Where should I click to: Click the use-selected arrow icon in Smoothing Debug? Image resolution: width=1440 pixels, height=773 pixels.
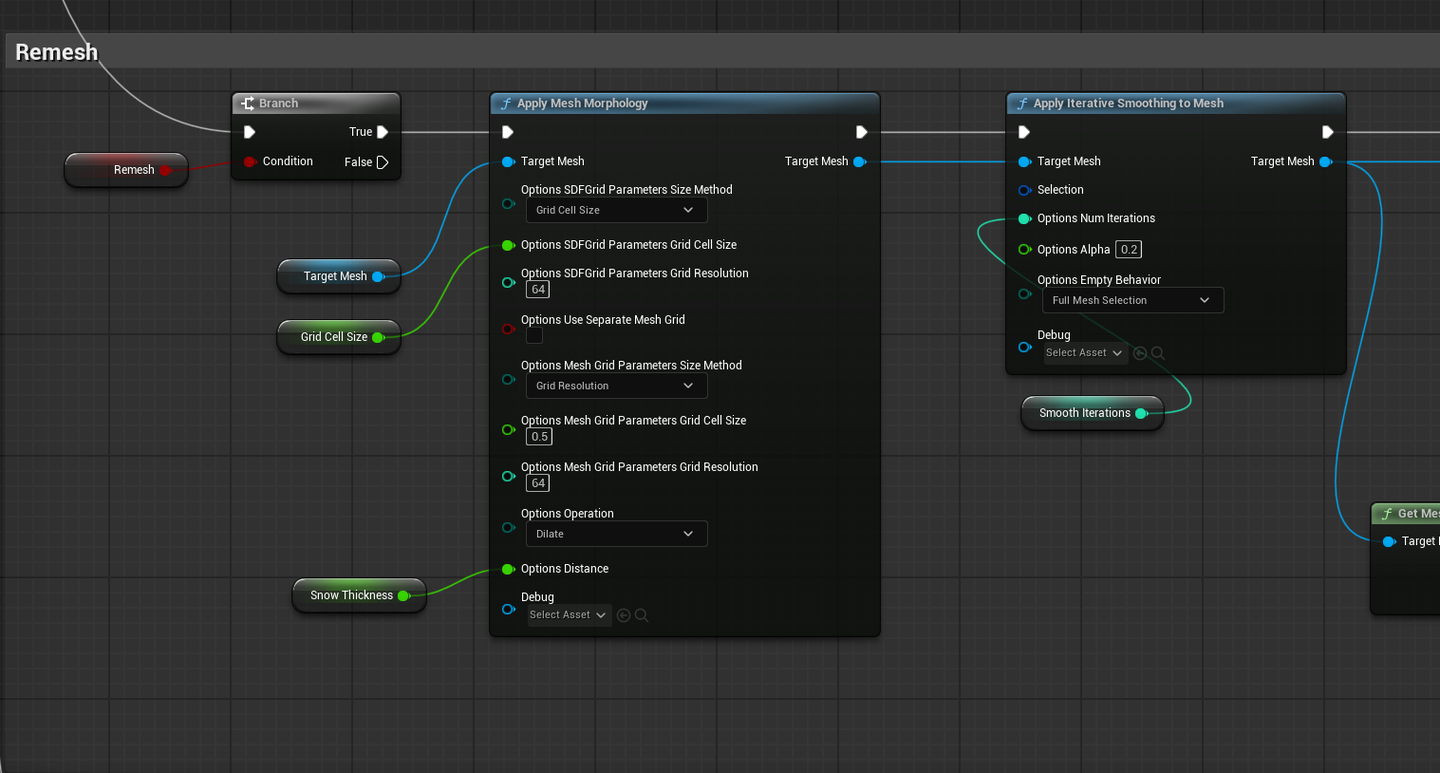pos(1140,353)
